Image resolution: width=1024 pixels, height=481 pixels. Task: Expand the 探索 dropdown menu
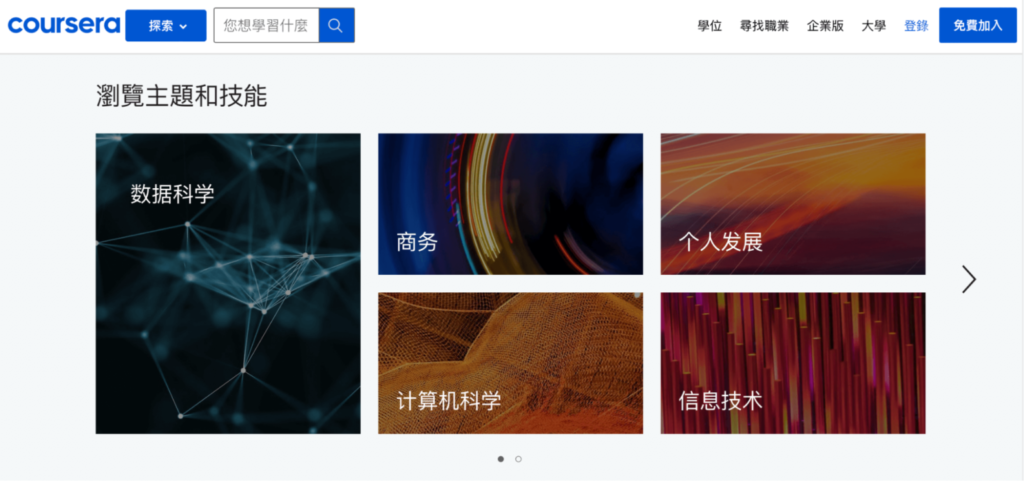coord(165,26)
